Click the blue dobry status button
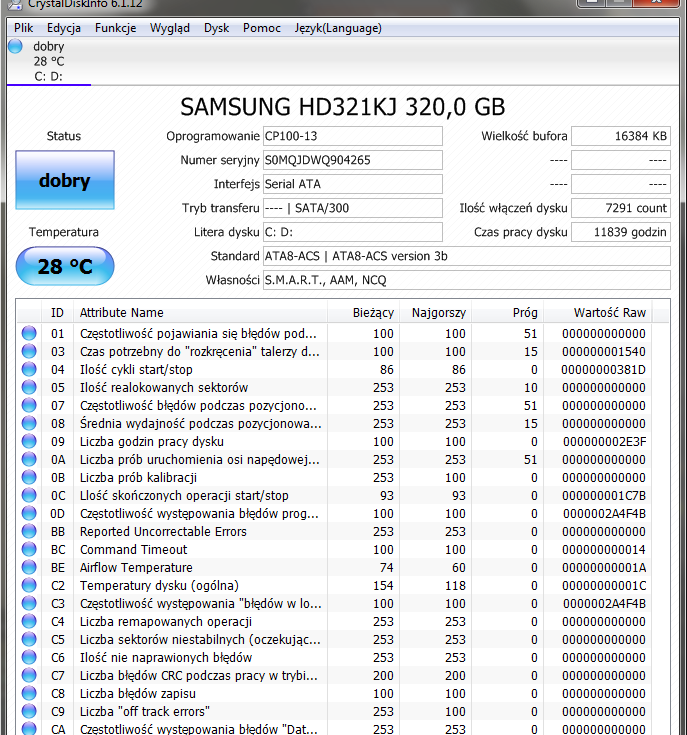The width and height of the screenshot is (687, 735). tap(65, 180)
